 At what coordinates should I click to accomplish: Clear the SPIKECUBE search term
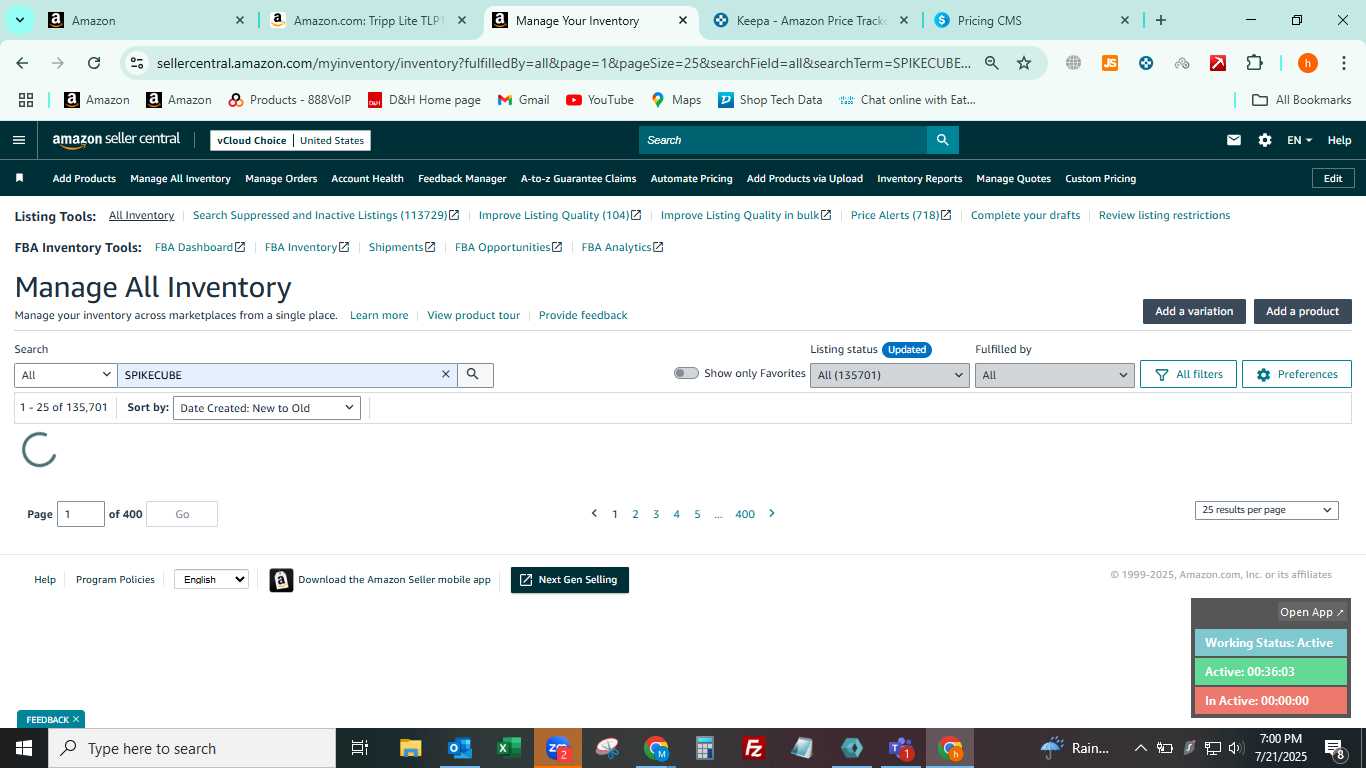coord(446,374)
